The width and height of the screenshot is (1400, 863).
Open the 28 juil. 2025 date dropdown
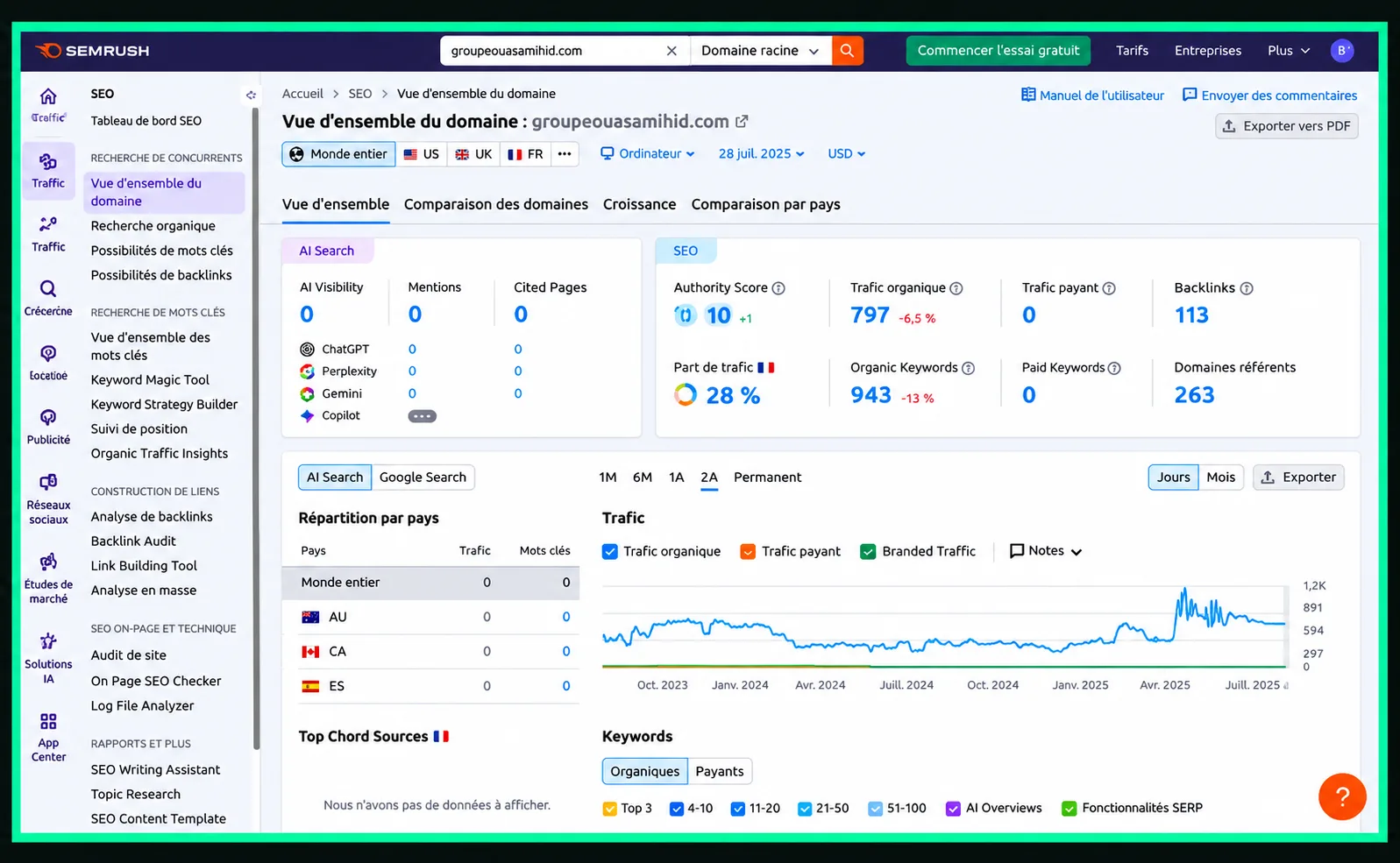(761, 154)
